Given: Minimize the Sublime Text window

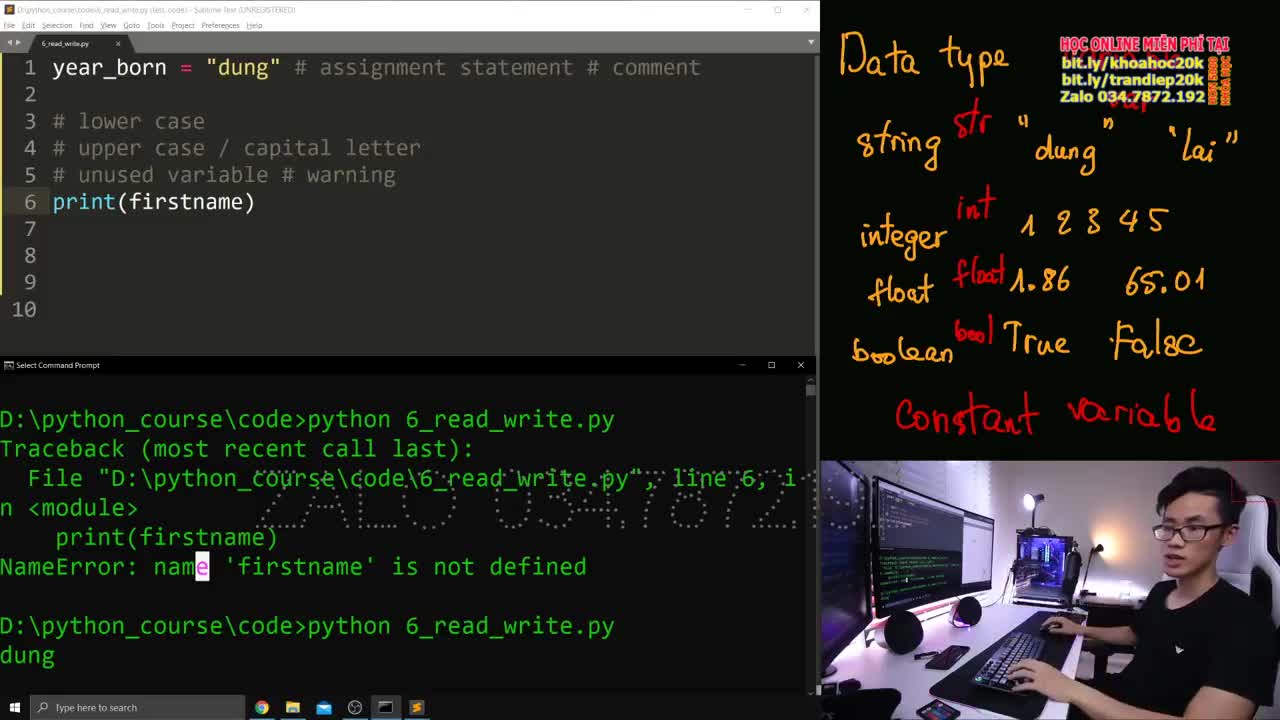Looking at the screenshot, I should coord(748,10).
